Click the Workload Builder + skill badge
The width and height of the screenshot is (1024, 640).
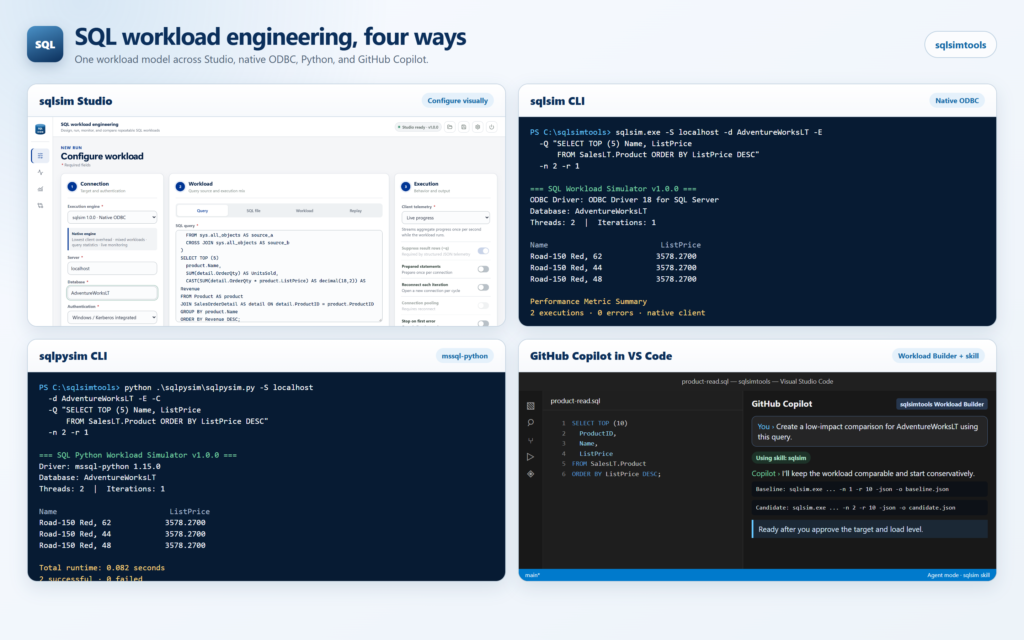[938, 356]
